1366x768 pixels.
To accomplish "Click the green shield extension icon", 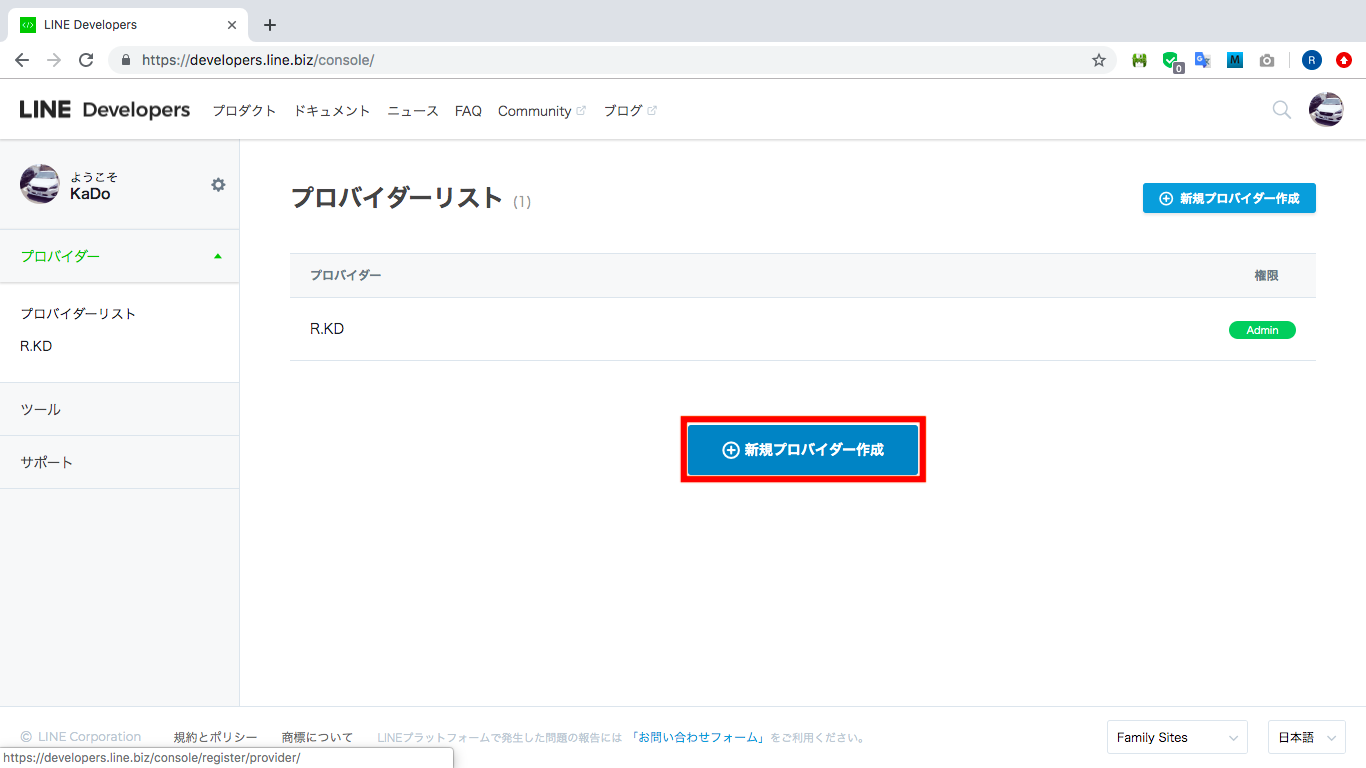I will pos(1171,61).
